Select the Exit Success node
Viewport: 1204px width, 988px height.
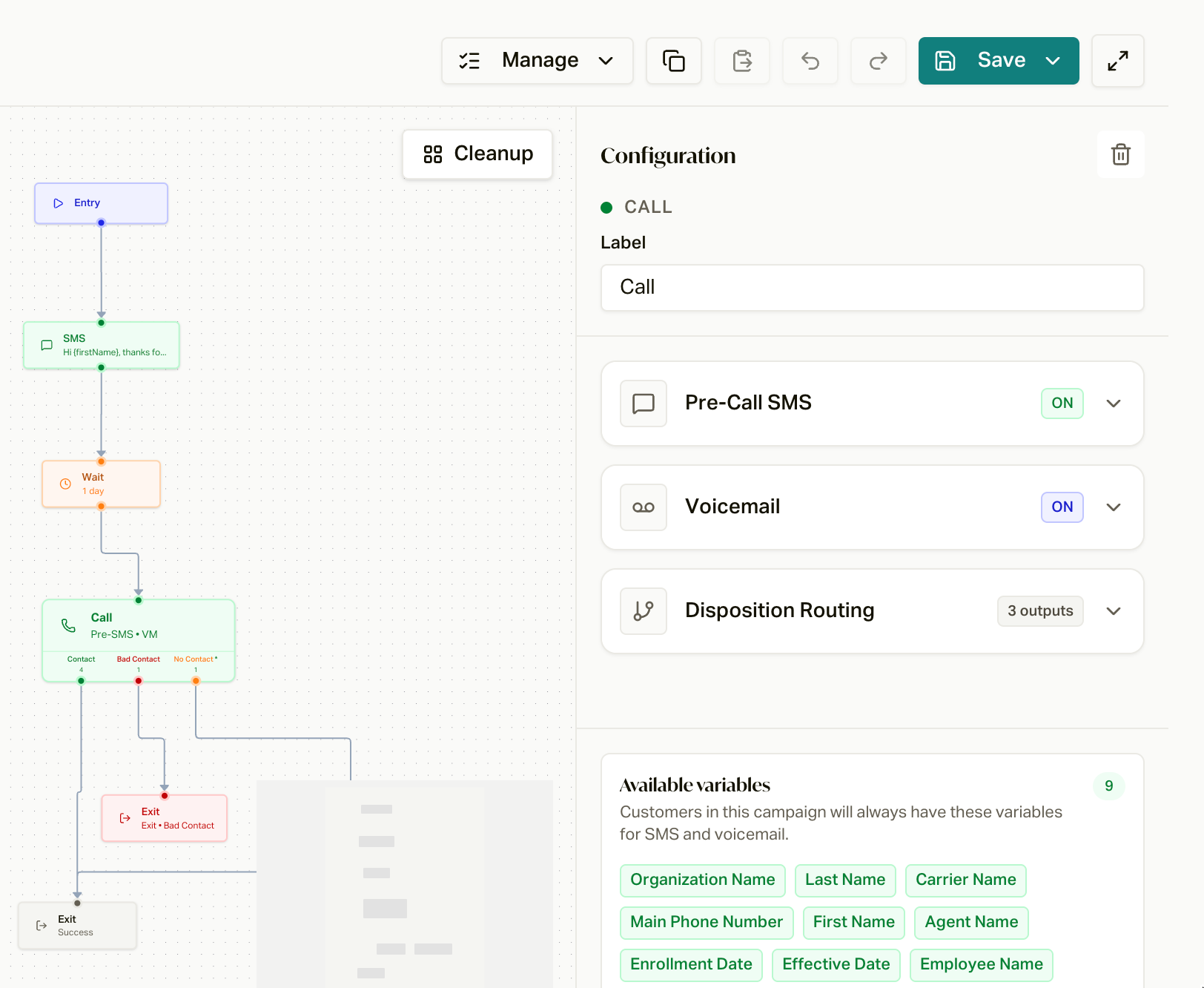[78, 925]
